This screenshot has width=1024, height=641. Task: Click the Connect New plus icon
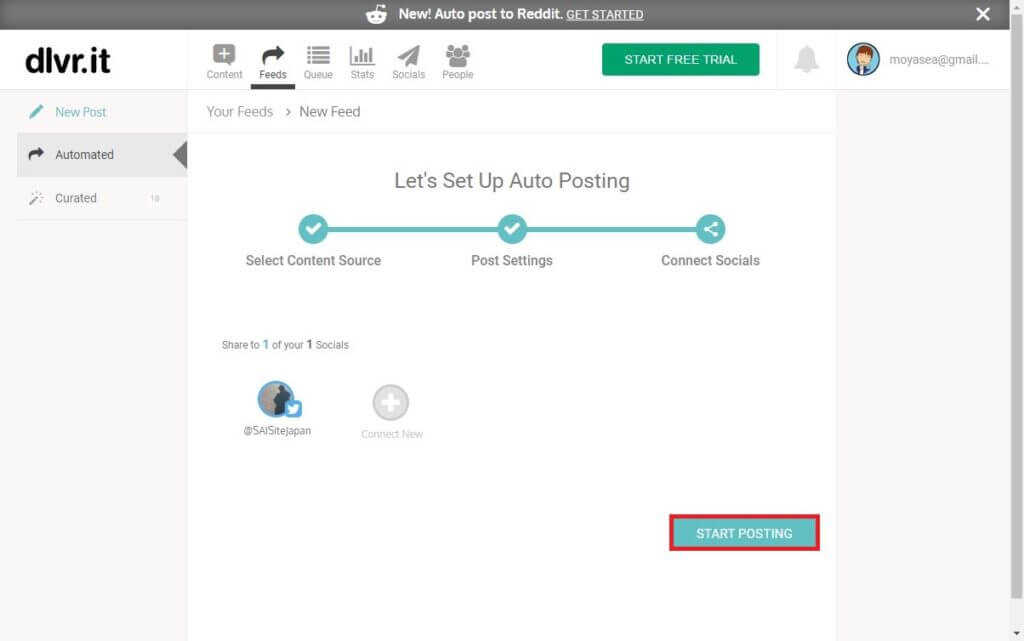(391, 403)
